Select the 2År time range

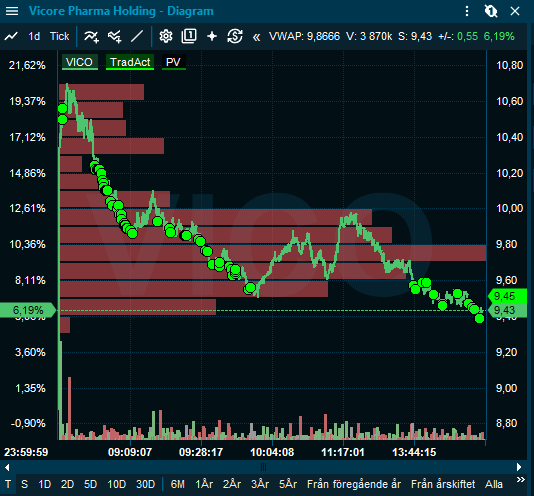[x=232, y=484]
